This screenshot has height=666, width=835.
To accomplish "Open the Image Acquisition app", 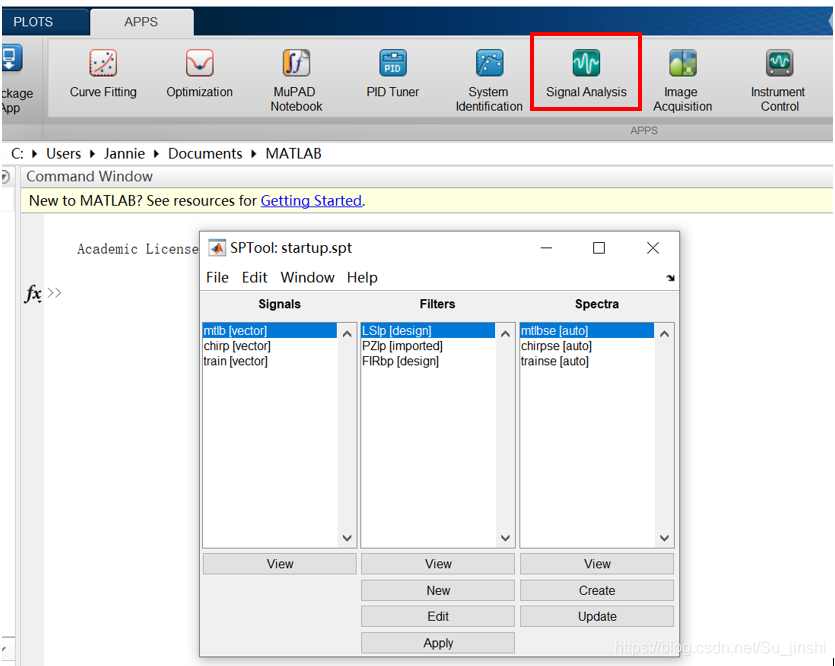I will [682, 81].
